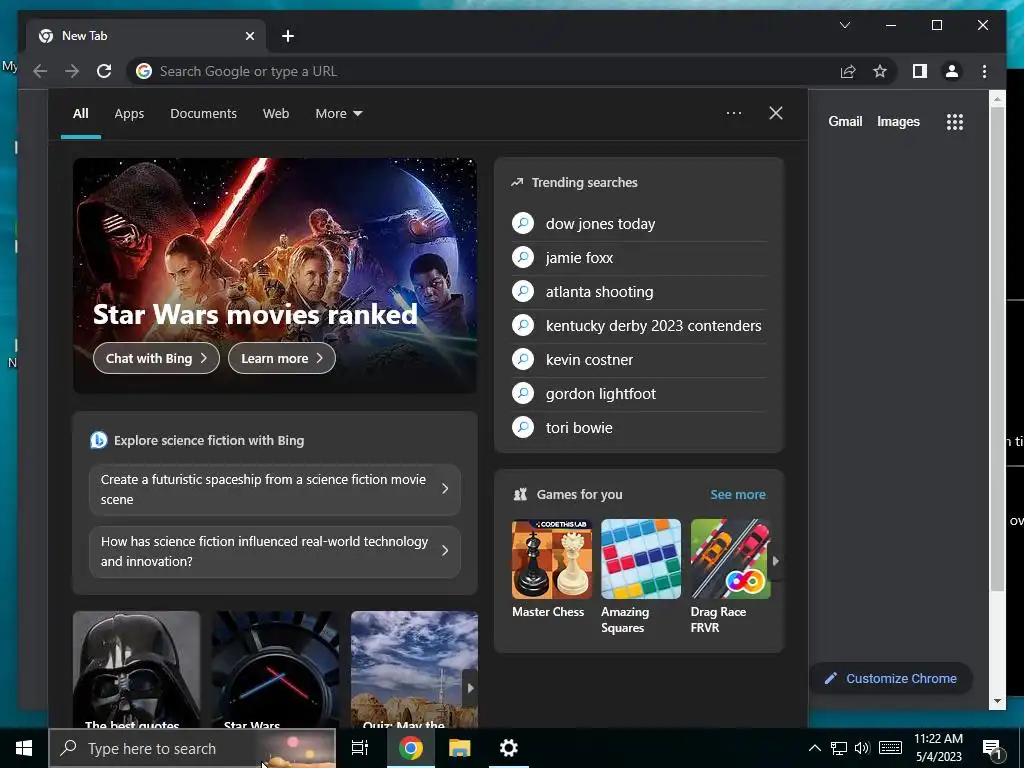
Task: Open Star Wars movies ranked banner
Action: pyautogui.click(x=275, y=275)
